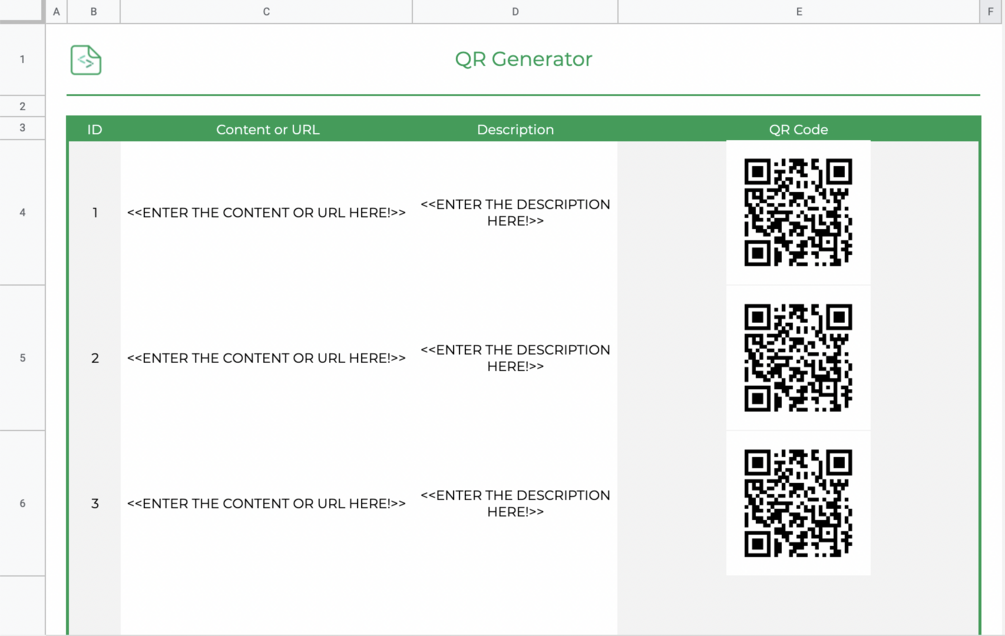Select the QR code image in row 4
Viewport: 1005px width, 636px height.
pos(798,212)
